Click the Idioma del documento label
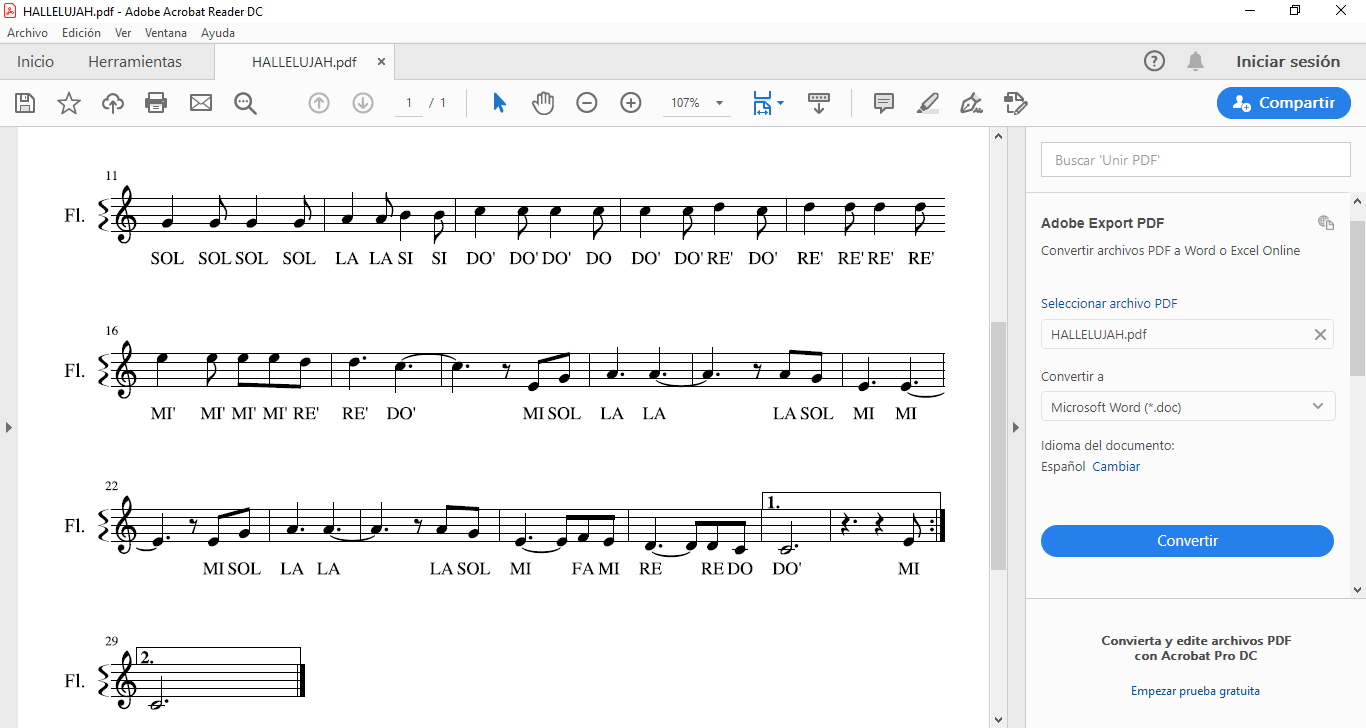 (x=1108, y=446)
